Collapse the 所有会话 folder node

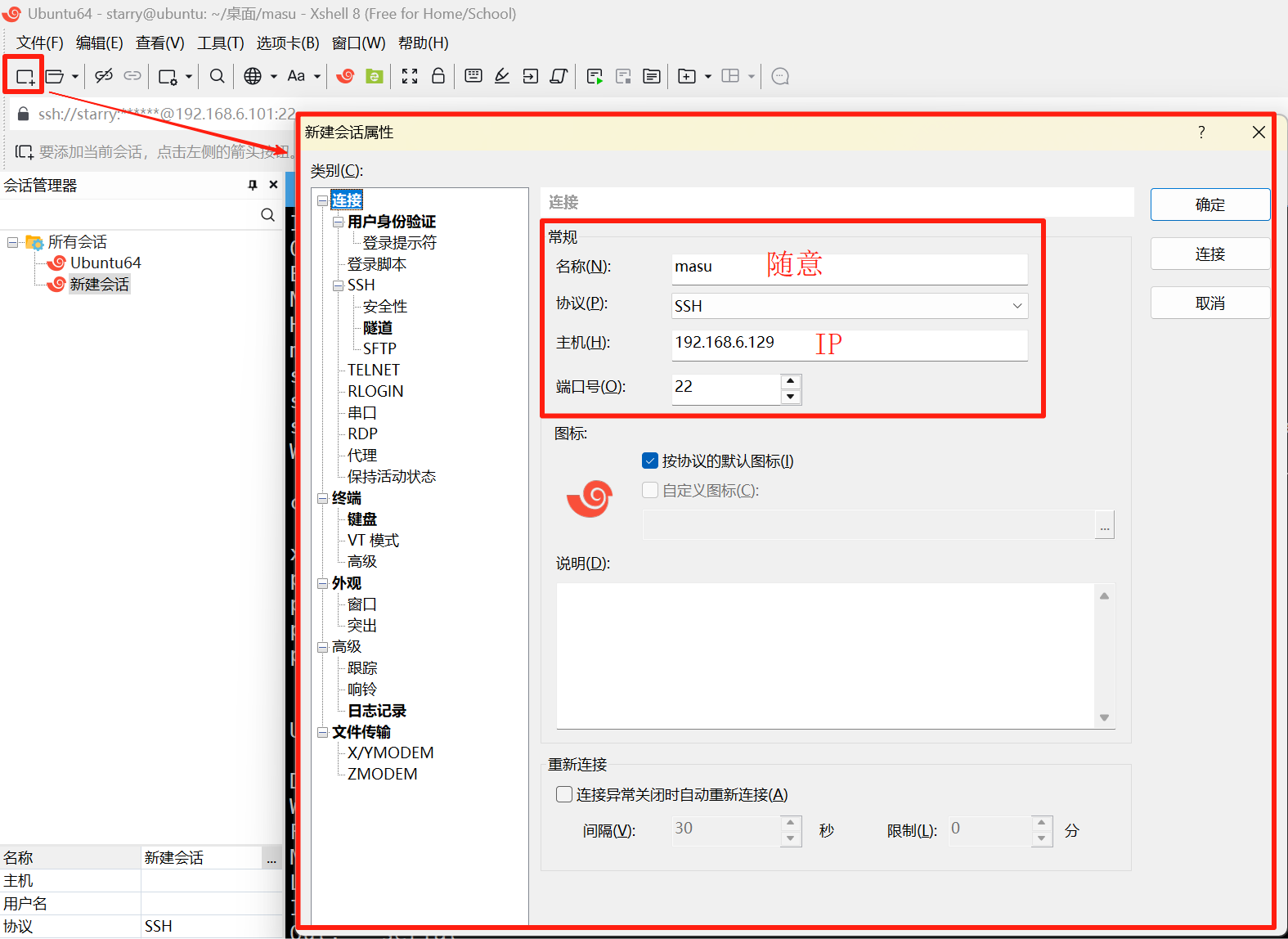[x=12, y=242]
